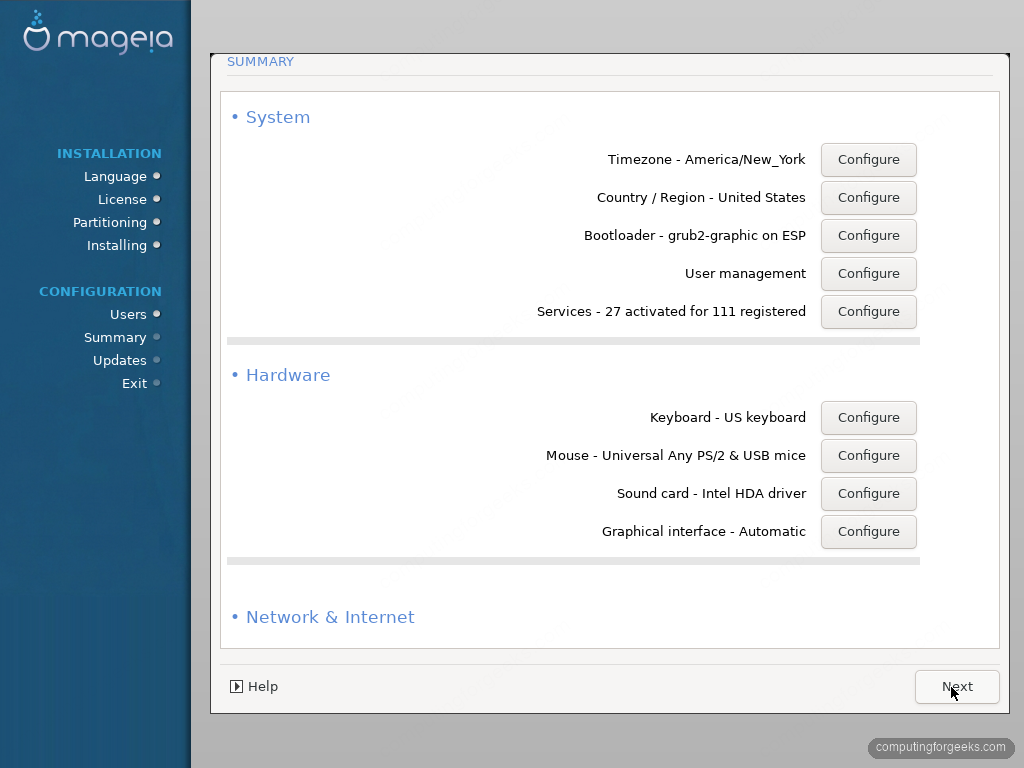Open the Help expander
This screenshot has height=768, width=1024.
pos(254,686)
